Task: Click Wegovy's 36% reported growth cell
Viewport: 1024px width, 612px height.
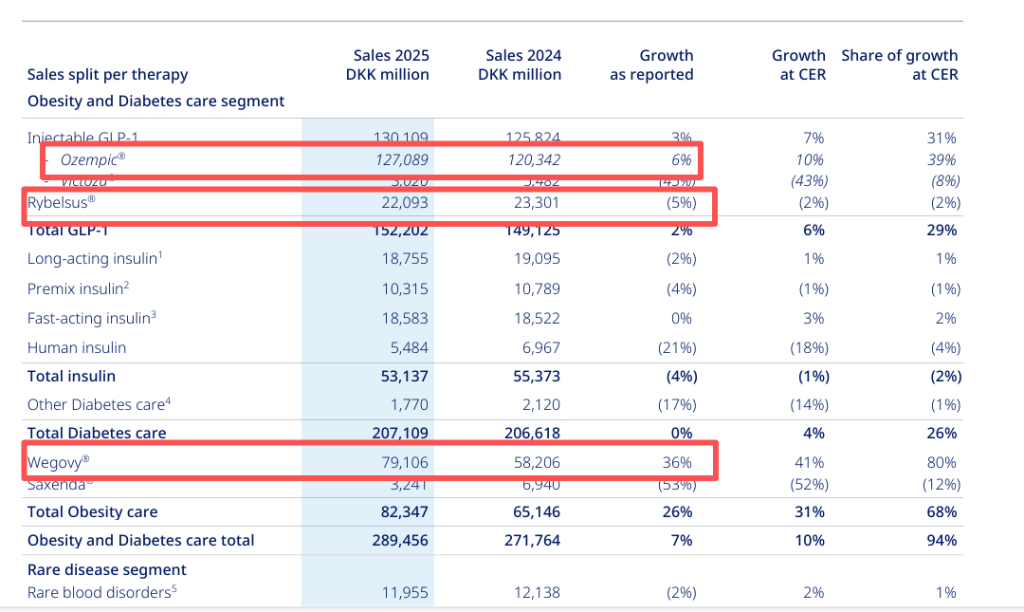Action: coord(678,462)
